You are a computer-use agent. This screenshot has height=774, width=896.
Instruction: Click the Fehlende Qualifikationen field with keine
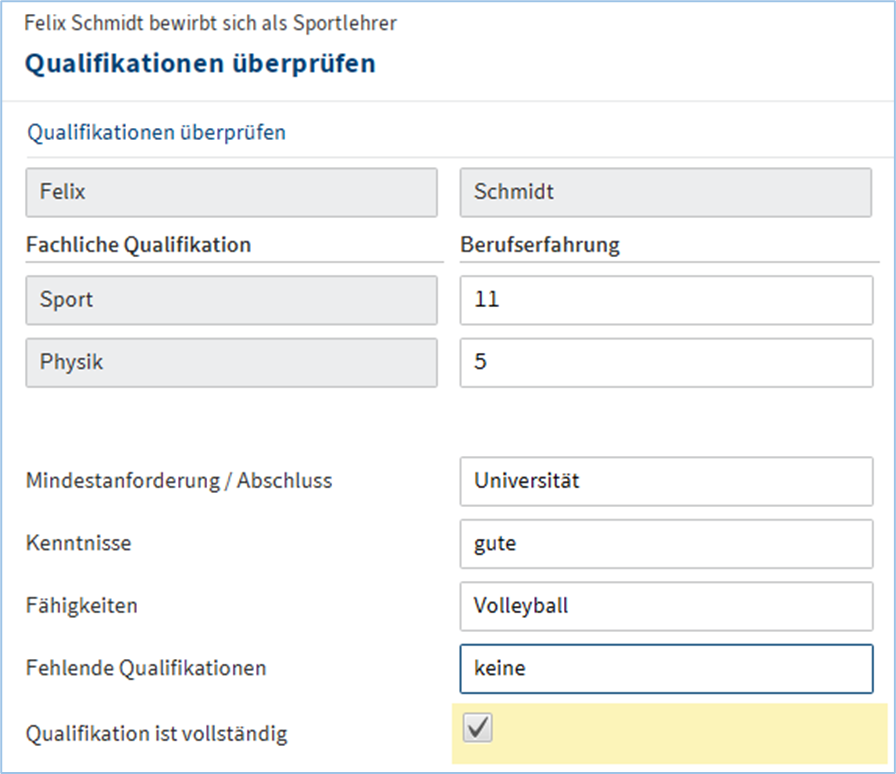click(x=665, y=668)
